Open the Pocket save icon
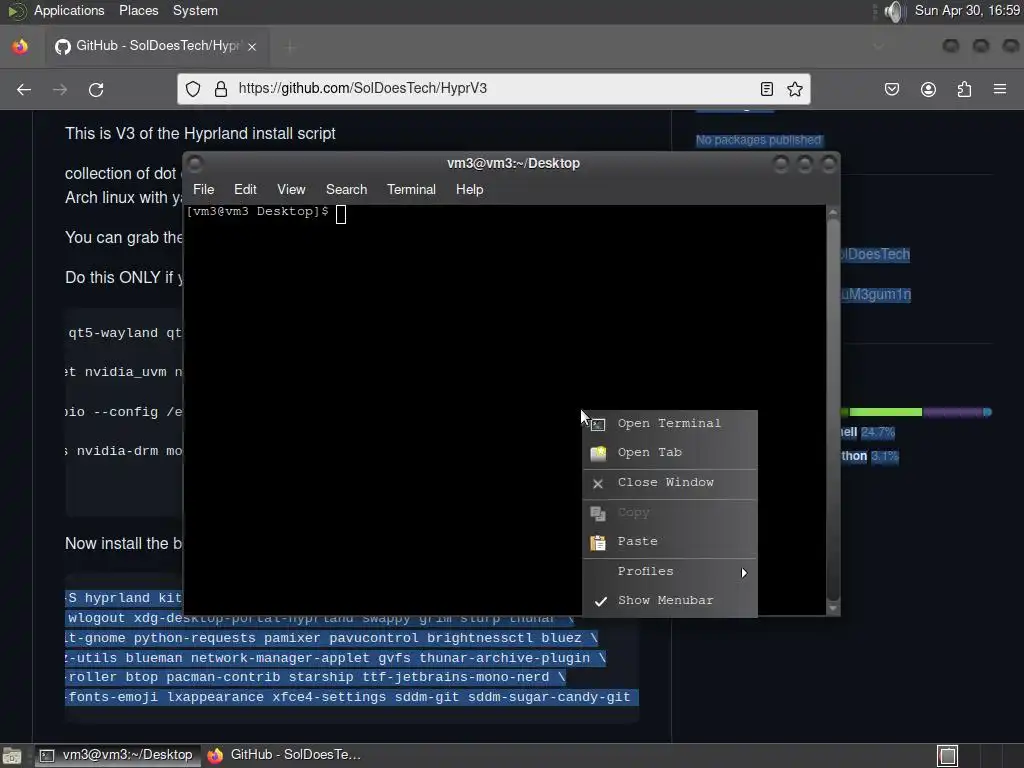Image resolution: width=1024 pixels, height=768 pixels. [891, 89]
